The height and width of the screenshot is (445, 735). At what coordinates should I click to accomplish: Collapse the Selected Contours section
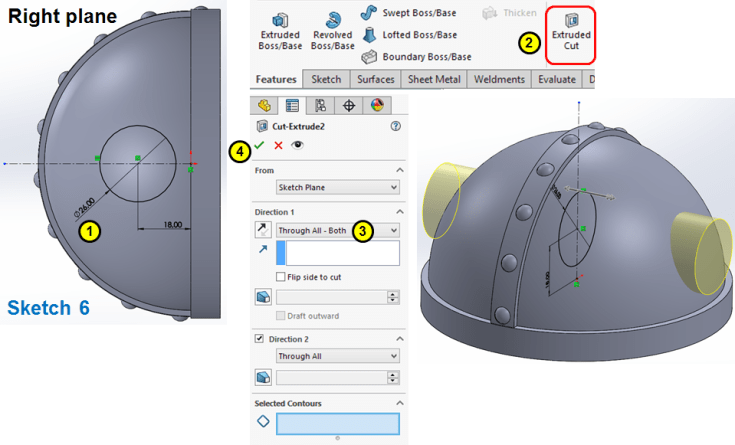tap(399, 403)
